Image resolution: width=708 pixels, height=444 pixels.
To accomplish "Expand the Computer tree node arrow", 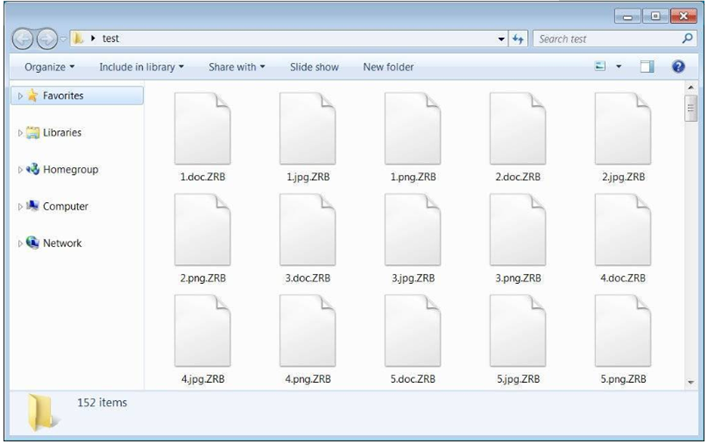I will pyautogui.click(x=21, y=207).
